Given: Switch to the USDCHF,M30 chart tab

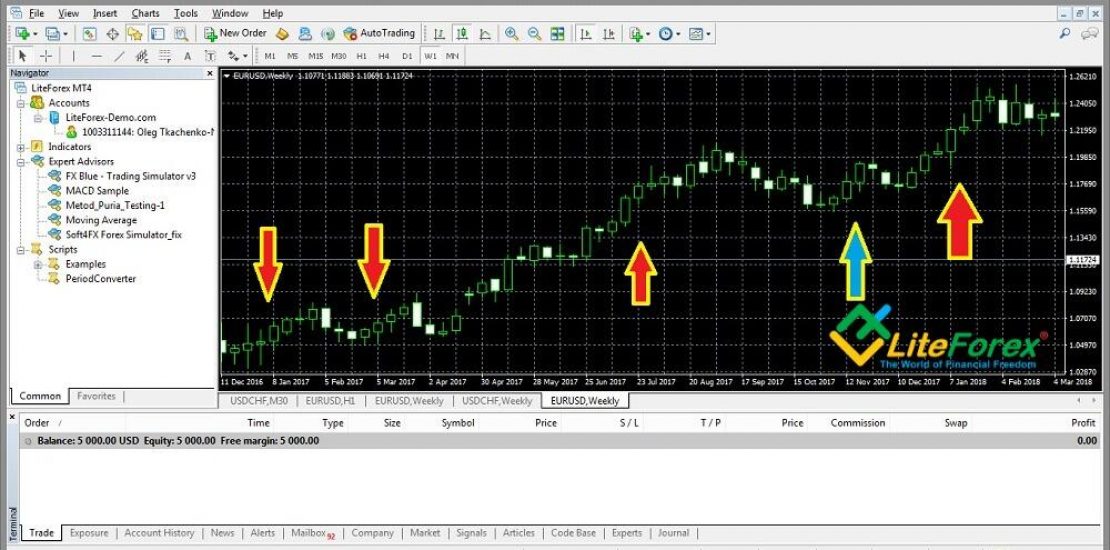Looking at the screenshot, I should coord(258,401).
